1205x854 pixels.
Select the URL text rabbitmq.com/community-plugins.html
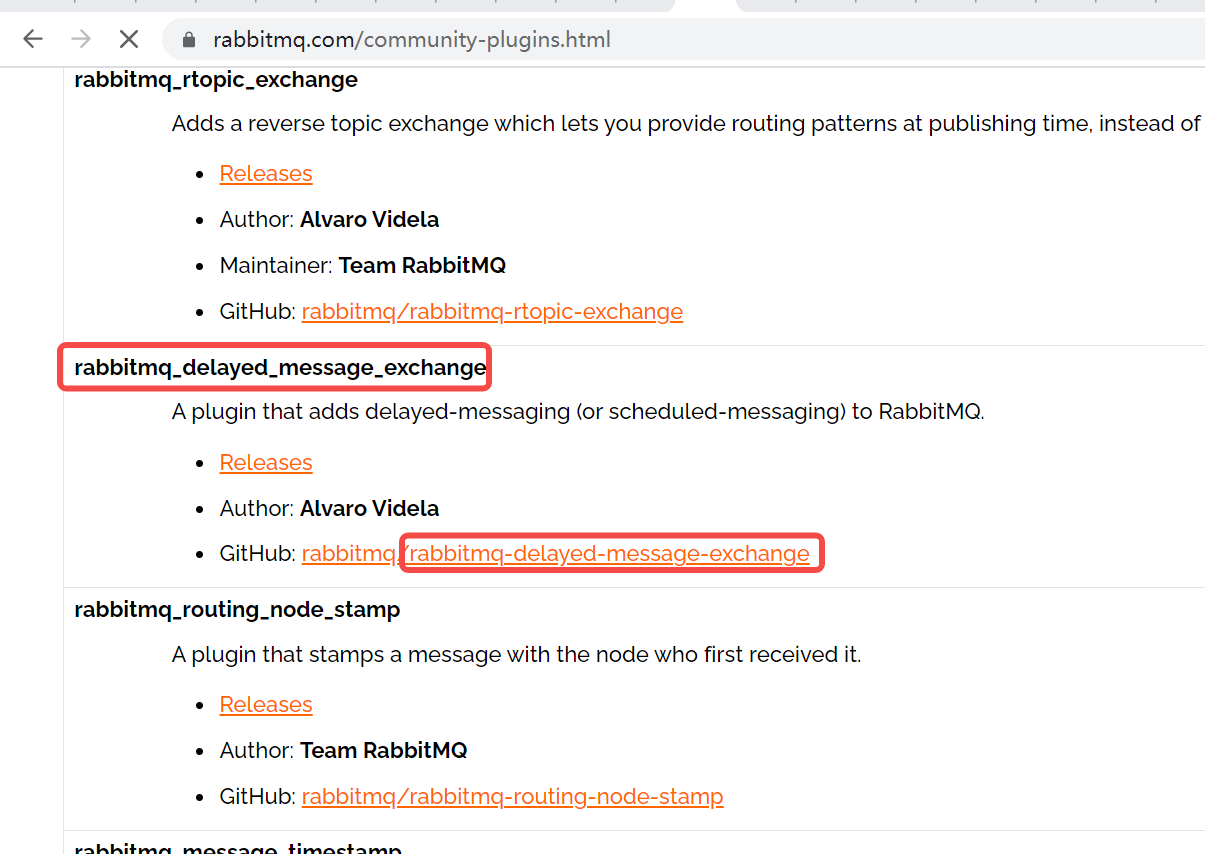411,39
